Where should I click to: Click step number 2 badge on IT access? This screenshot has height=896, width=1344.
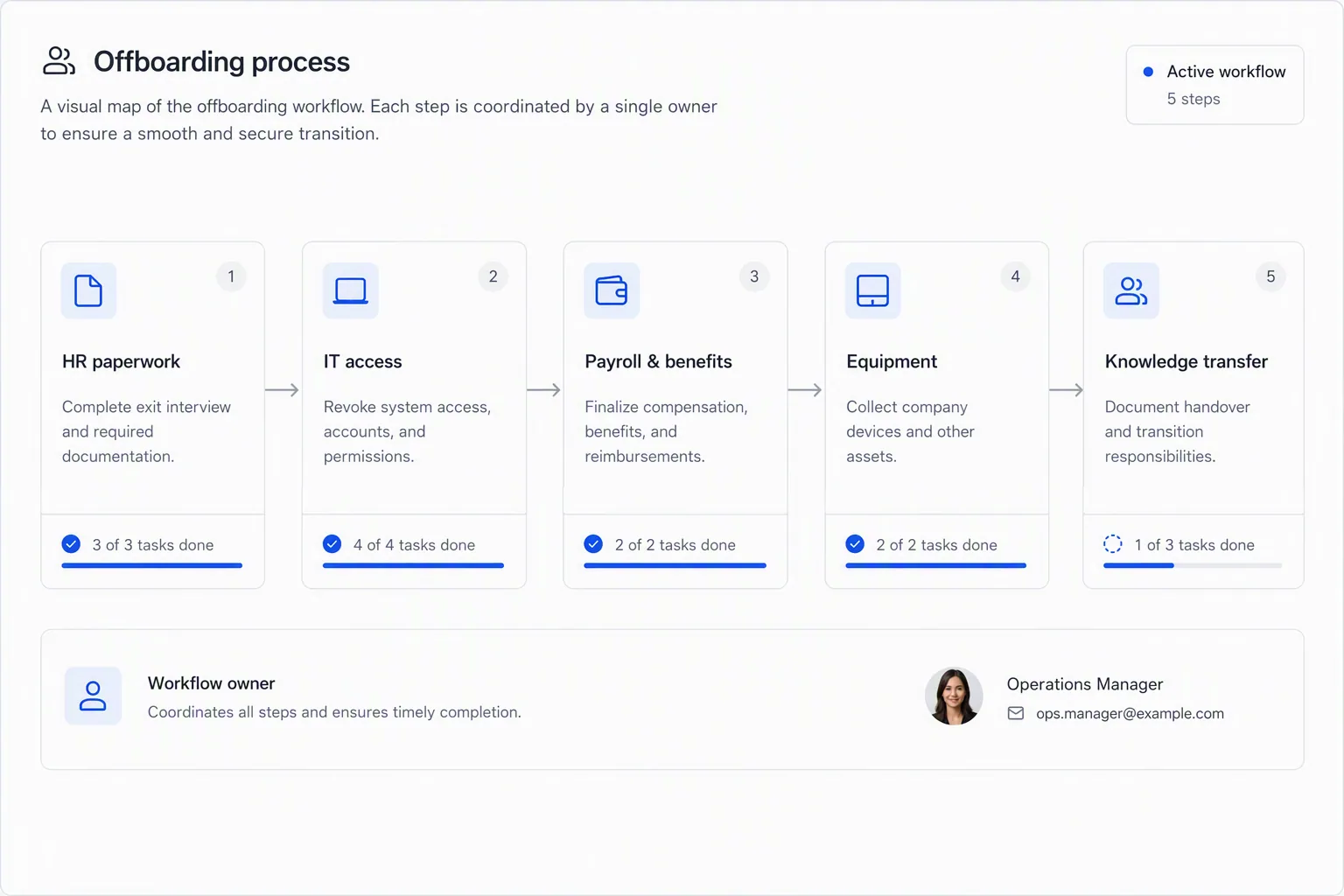[x=493, y=276]
